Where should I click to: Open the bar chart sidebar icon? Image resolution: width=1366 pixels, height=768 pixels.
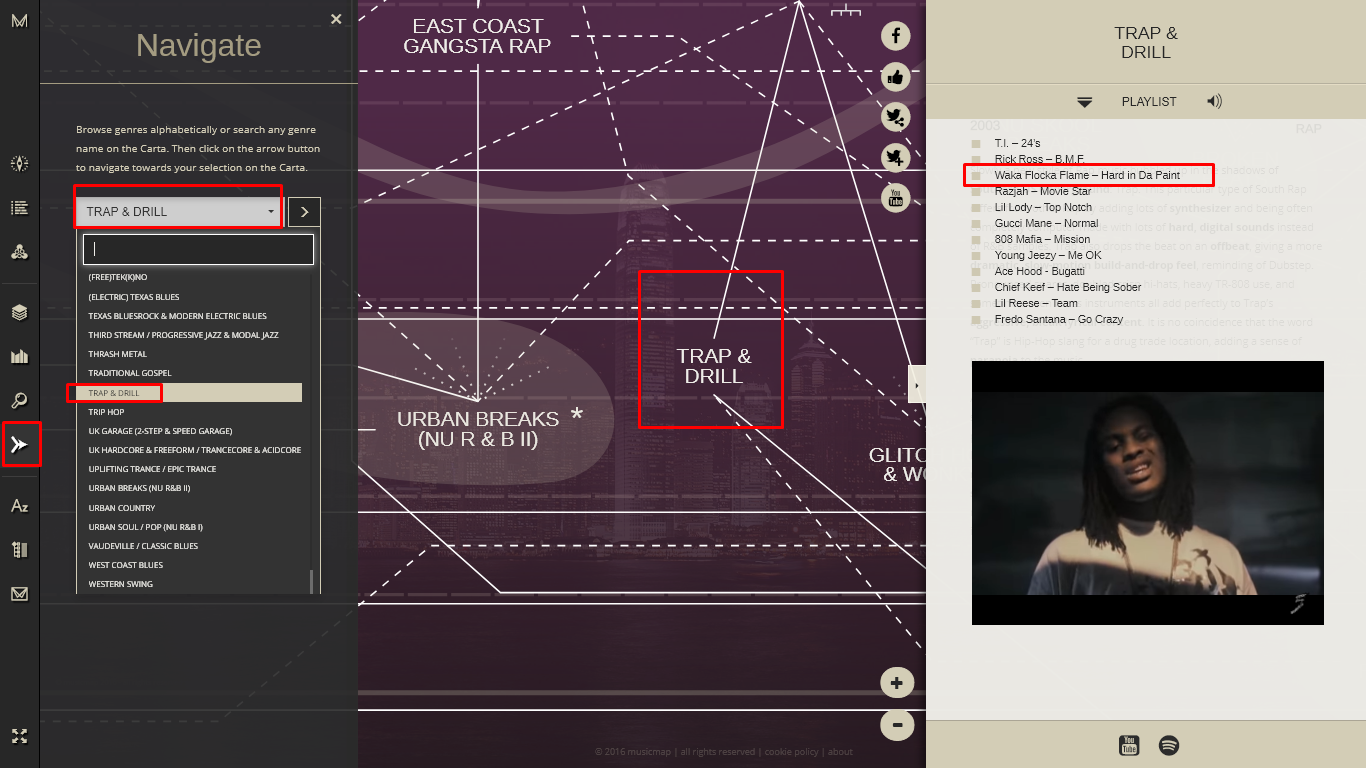click(19, 357)
